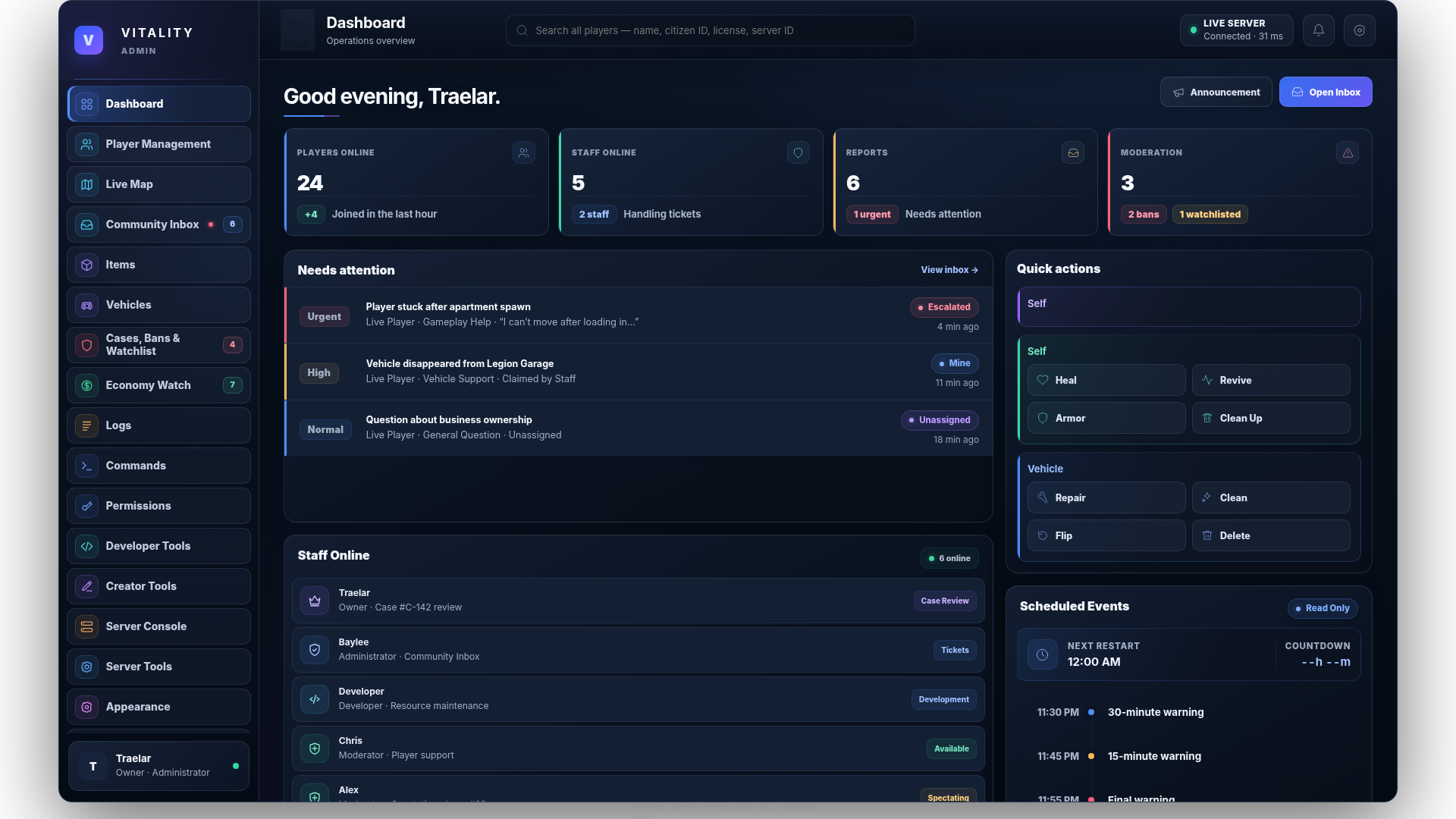Click the vehicle Delete button
The height and width of the screenshot is (819, 1456).
[1271, 535]
